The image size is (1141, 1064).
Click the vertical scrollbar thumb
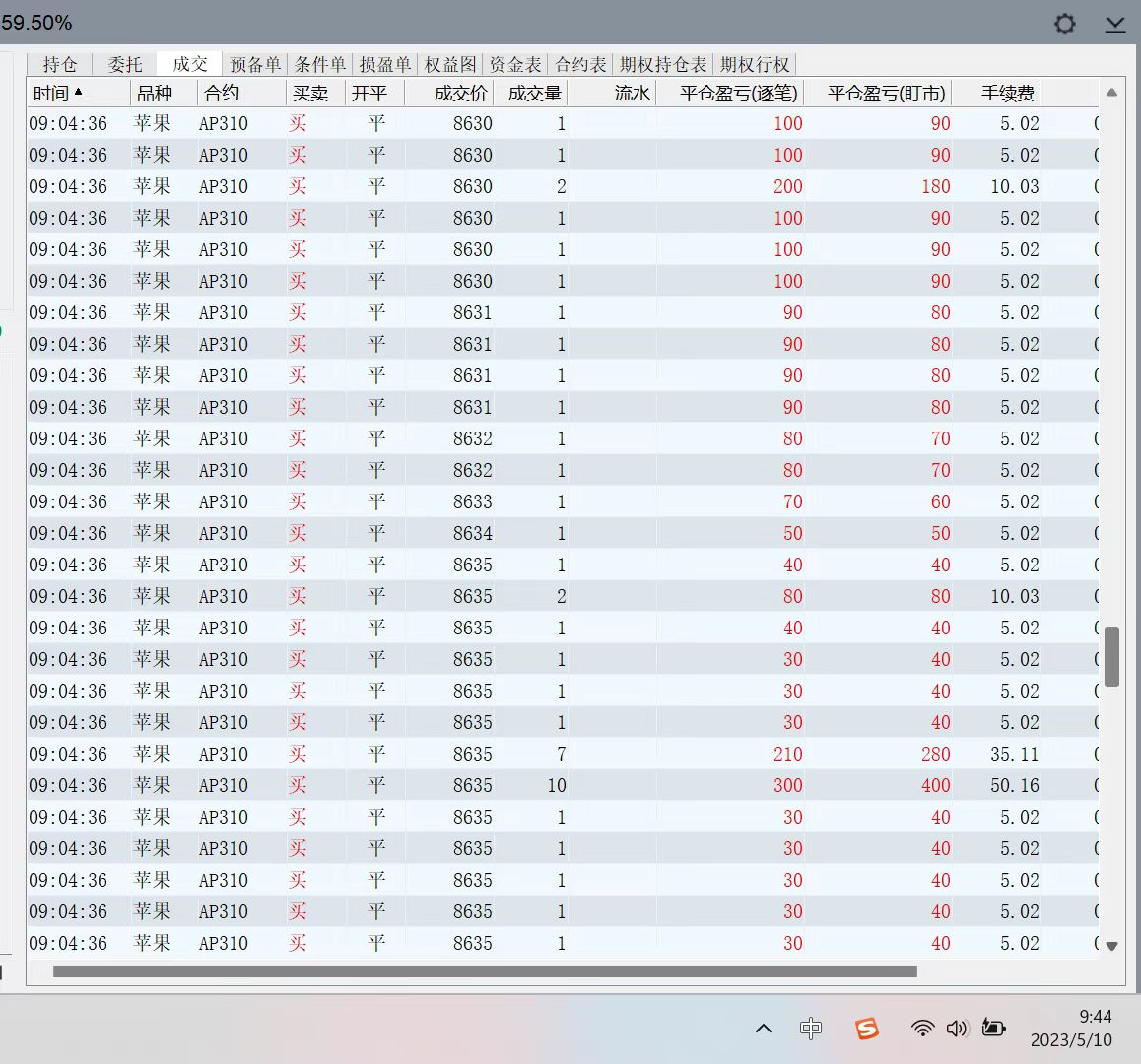(x=1111, y=656)
